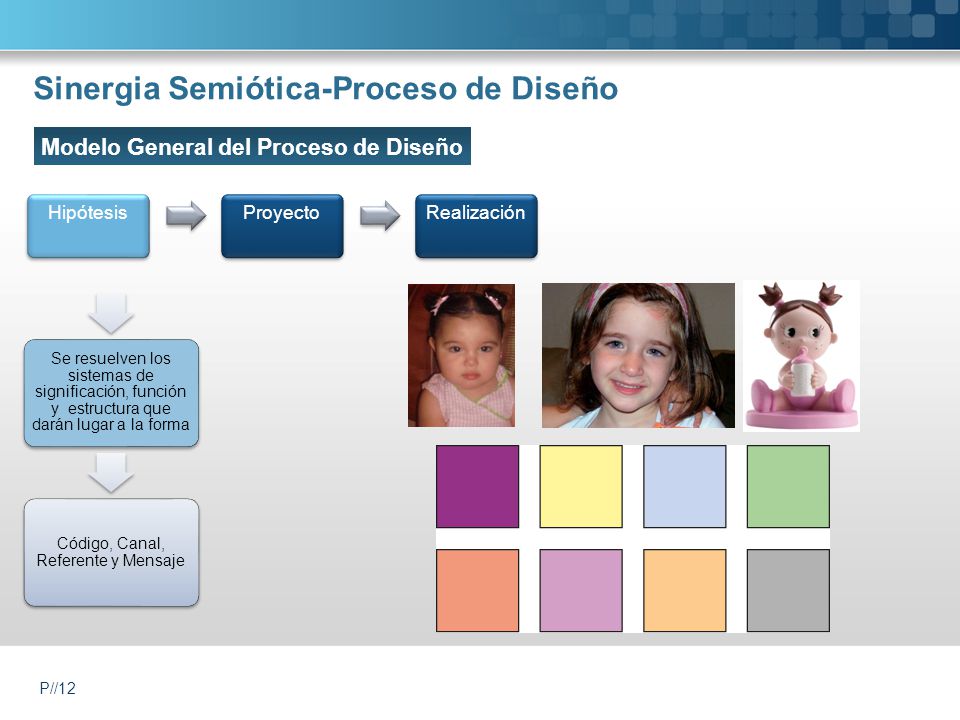Click the arrow between Proyecto and Realización
The height and width of the screenshot is (720, 960).
pos(380,216)
